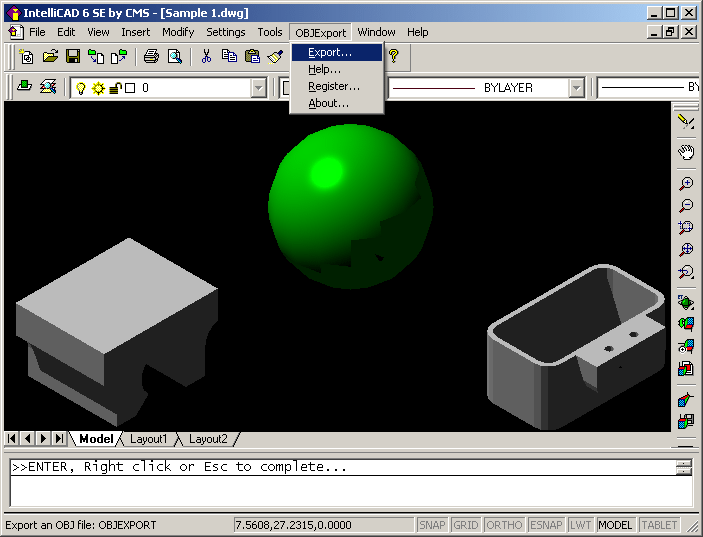The width and height of the screenshot is (703, 537).
Task: Click the Open folder toolbar icon
Action: point(50,56)
